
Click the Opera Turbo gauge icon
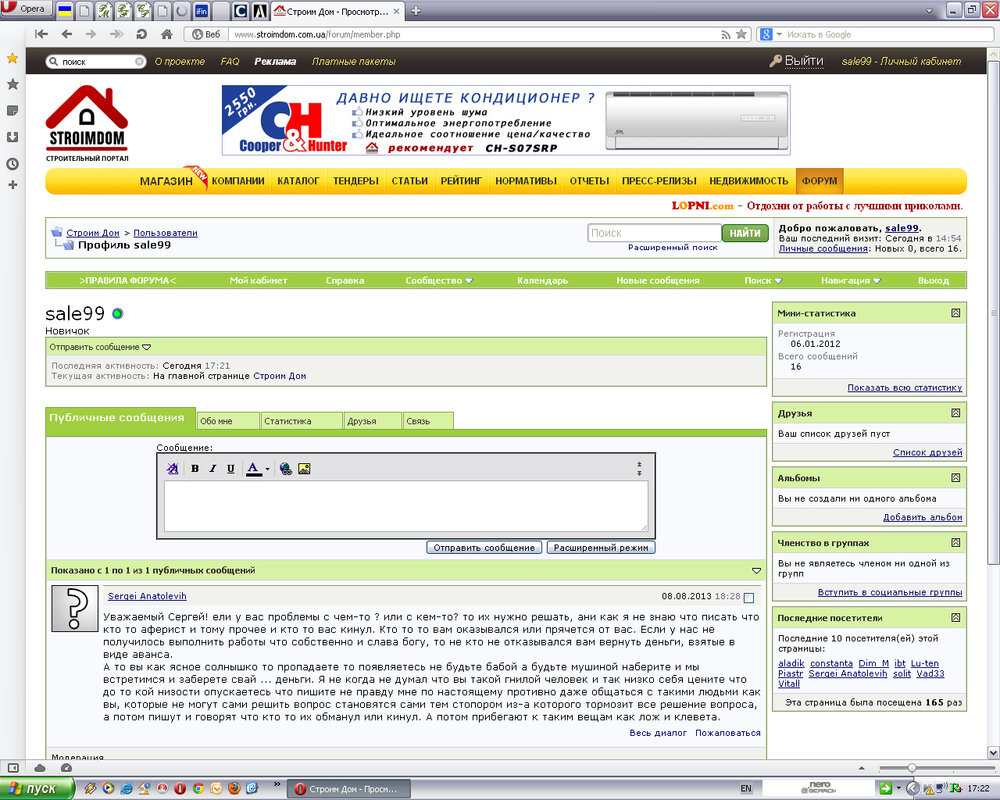(66, 768)
